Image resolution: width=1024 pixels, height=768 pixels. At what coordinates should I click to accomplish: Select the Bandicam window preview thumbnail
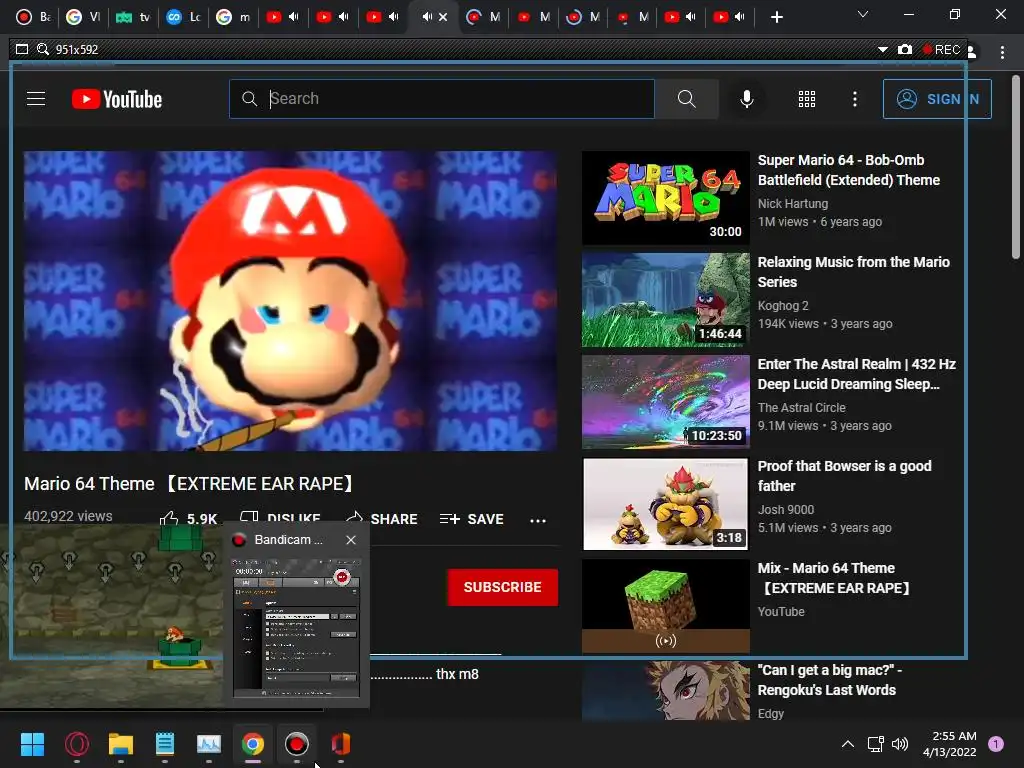[x=296, y=628]
